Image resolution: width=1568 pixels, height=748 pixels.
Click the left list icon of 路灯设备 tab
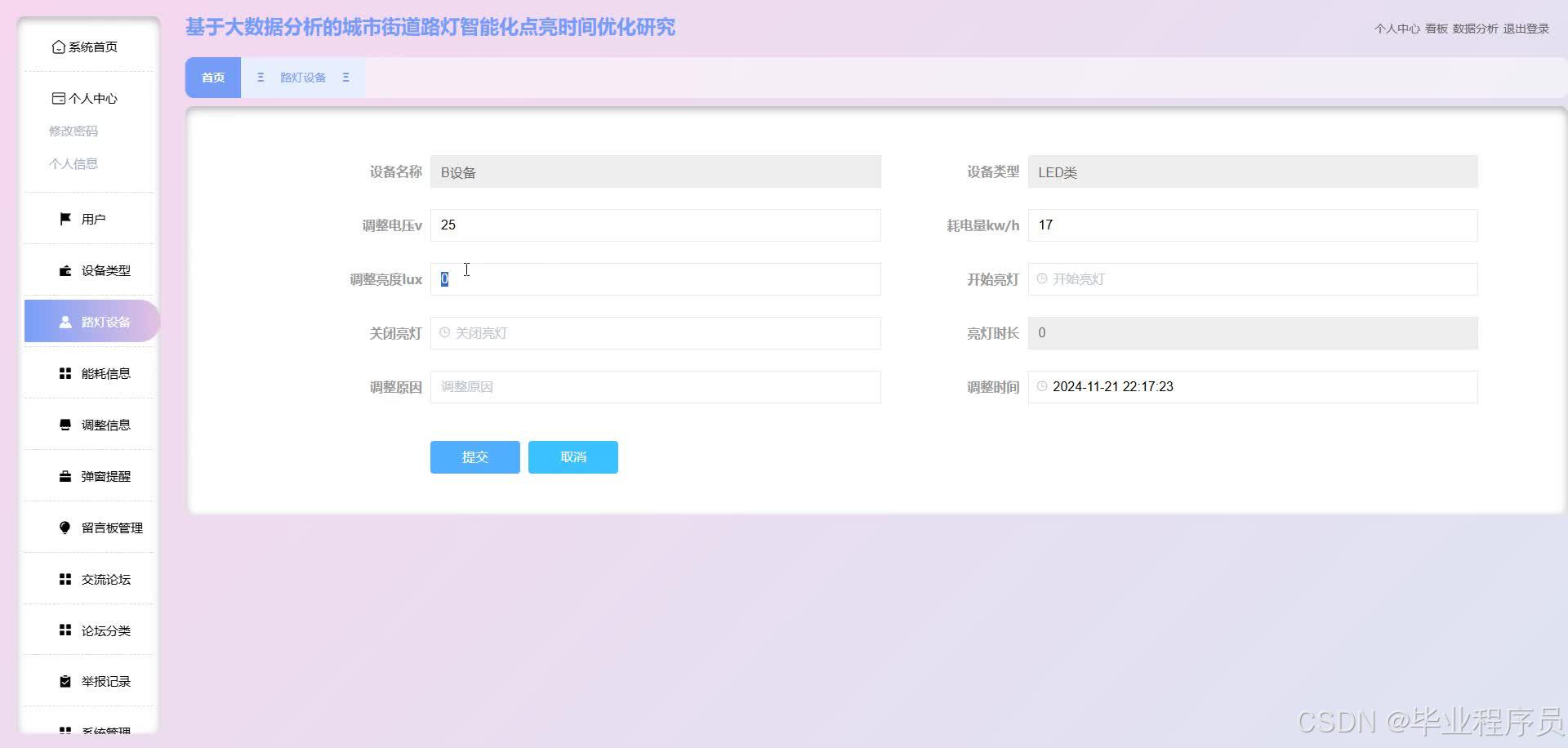point(261,78)
